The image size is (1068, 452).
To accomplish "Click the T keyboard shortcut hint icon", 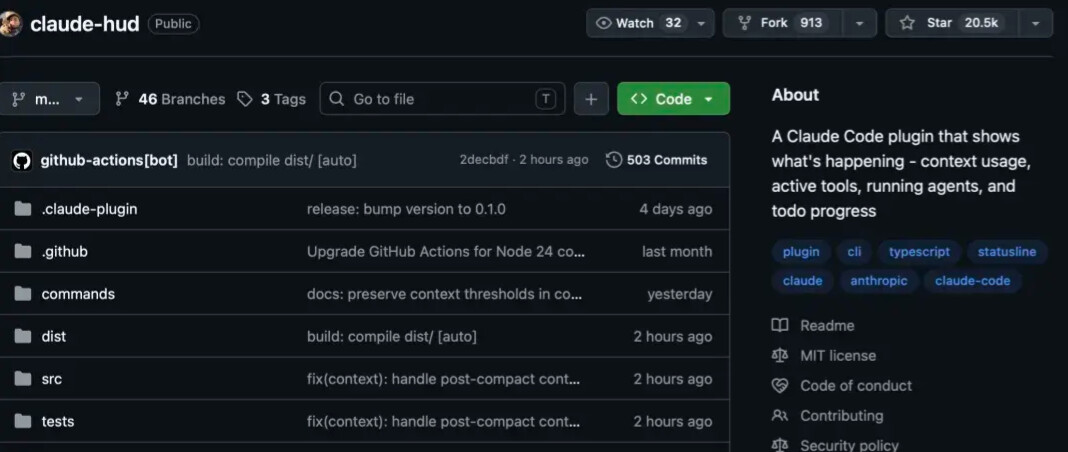I will click(x=545, y=99).
